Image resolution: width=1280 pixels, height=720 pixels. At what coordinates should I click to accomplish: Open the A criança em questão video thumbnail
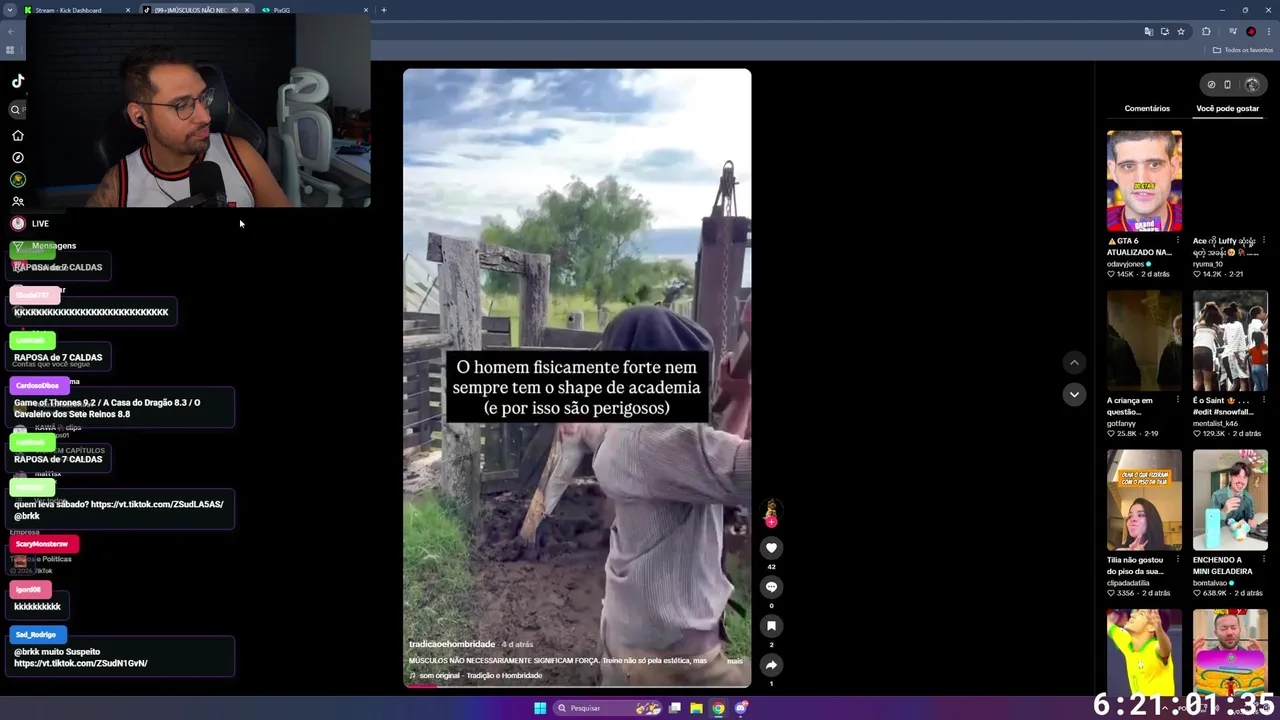[x=1144, y=341]
